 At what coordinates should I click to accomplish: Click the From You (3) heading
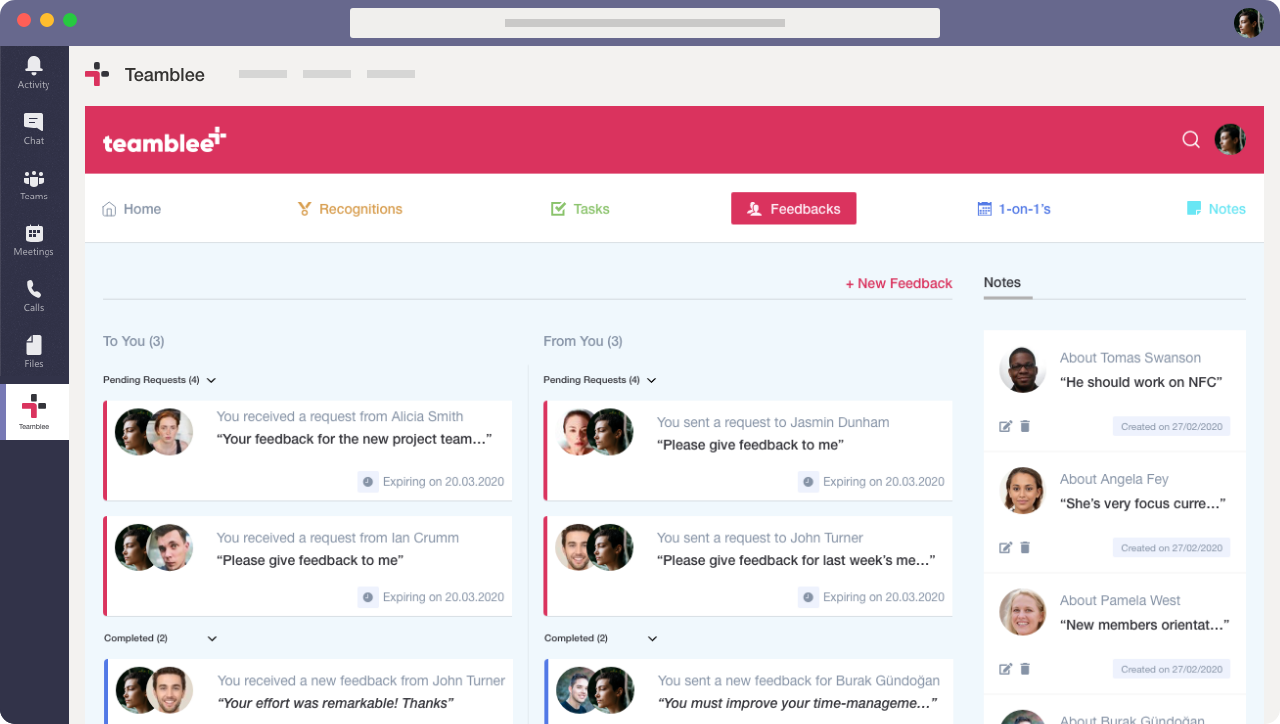(583, 341)
